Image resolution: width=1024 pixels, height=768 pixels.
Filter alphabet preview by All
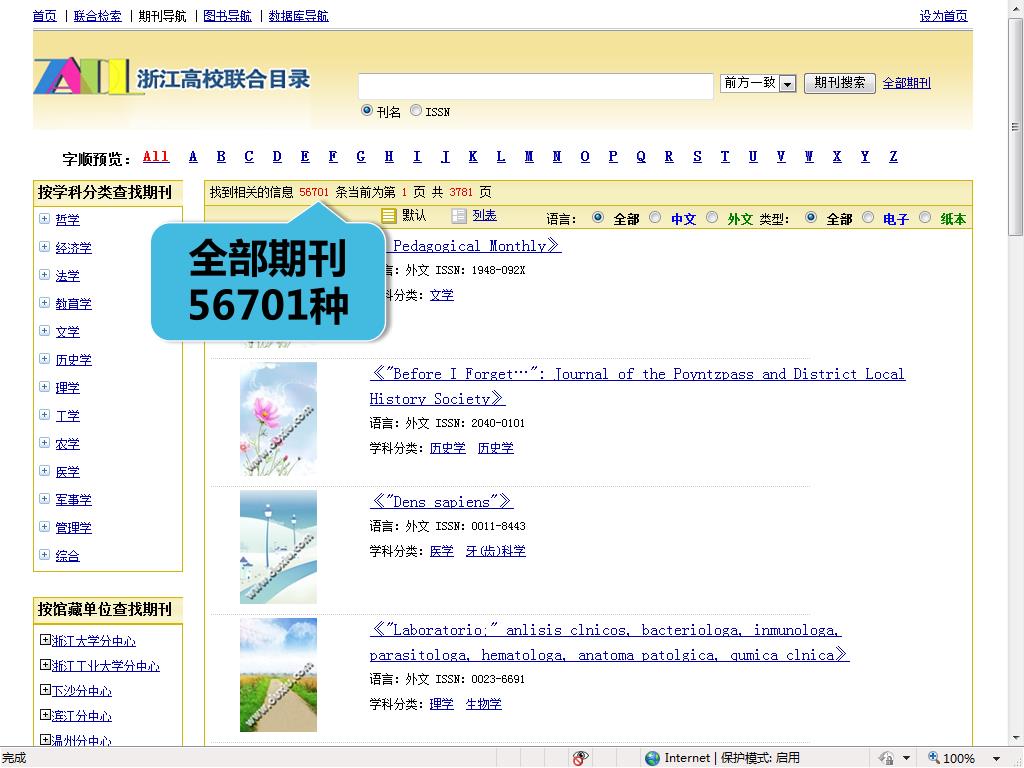click(156, 157)
